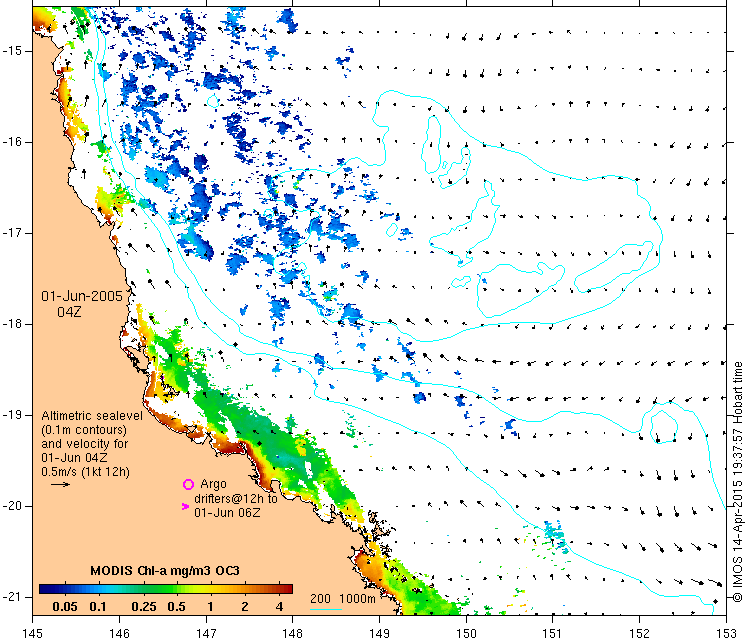Click the magenta drifter arrow marker
The width and height of the screenshot is (750, 640).
[x=186, y=506]
